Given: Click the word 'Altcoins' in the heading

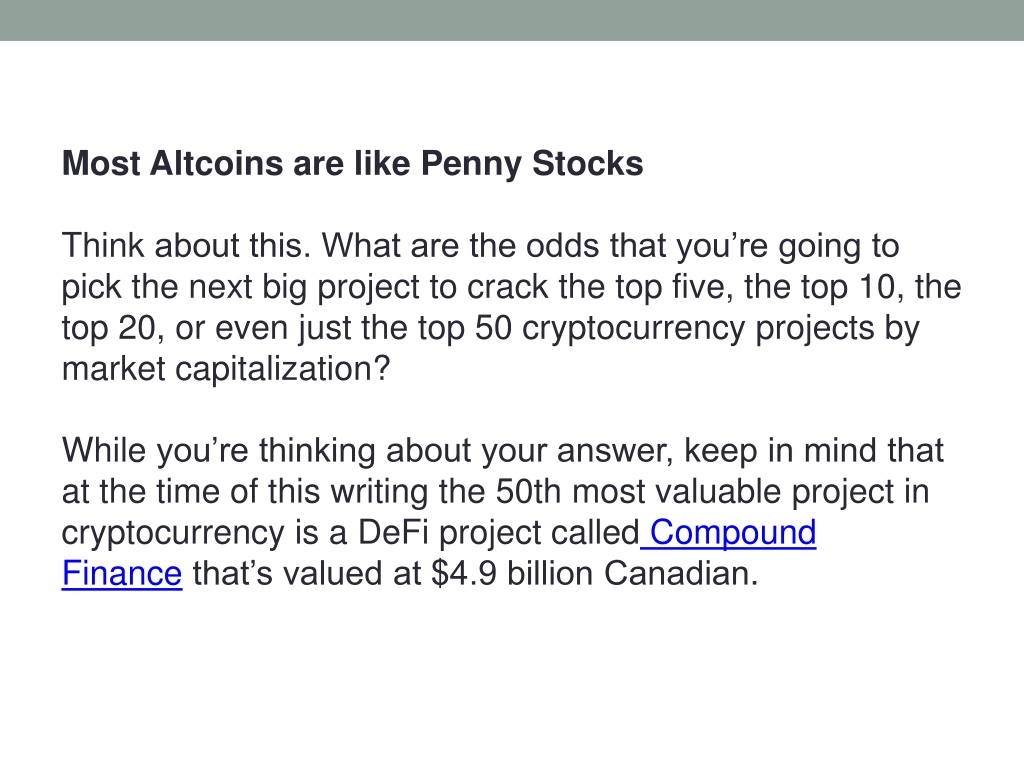Looking at the screenshot, I should pyautogui.click(x=216, y=163).
